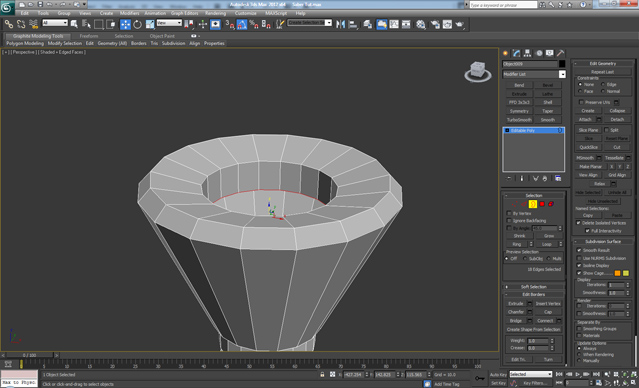
Task: Click the Bridge button
Action: coord(516,321)
